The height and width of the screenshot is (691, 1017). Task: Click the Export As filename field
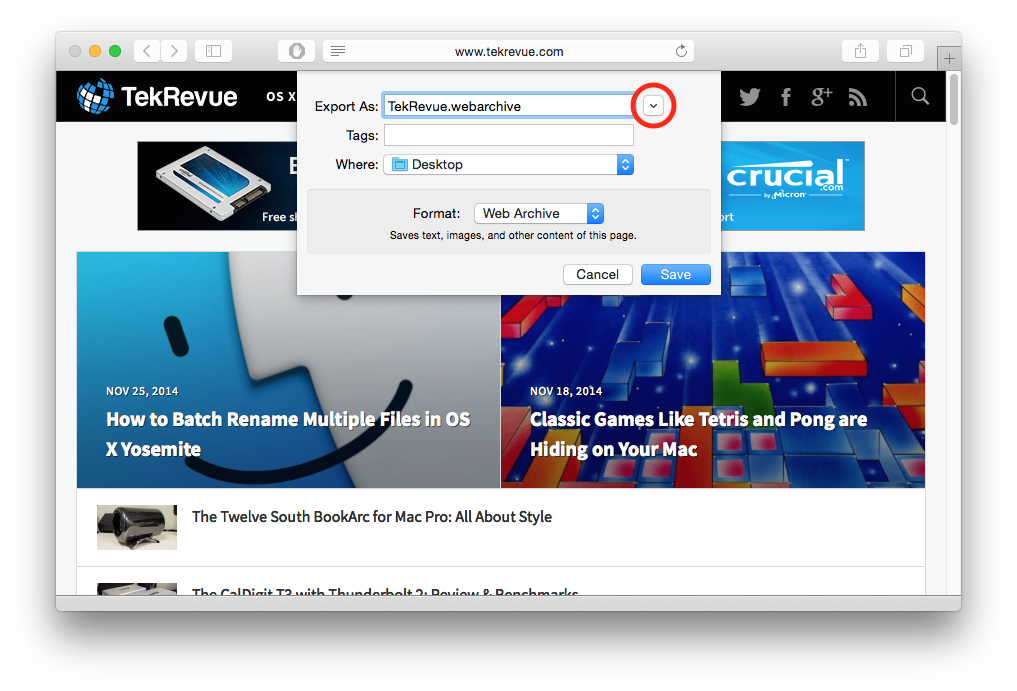(x=508, y=106)
